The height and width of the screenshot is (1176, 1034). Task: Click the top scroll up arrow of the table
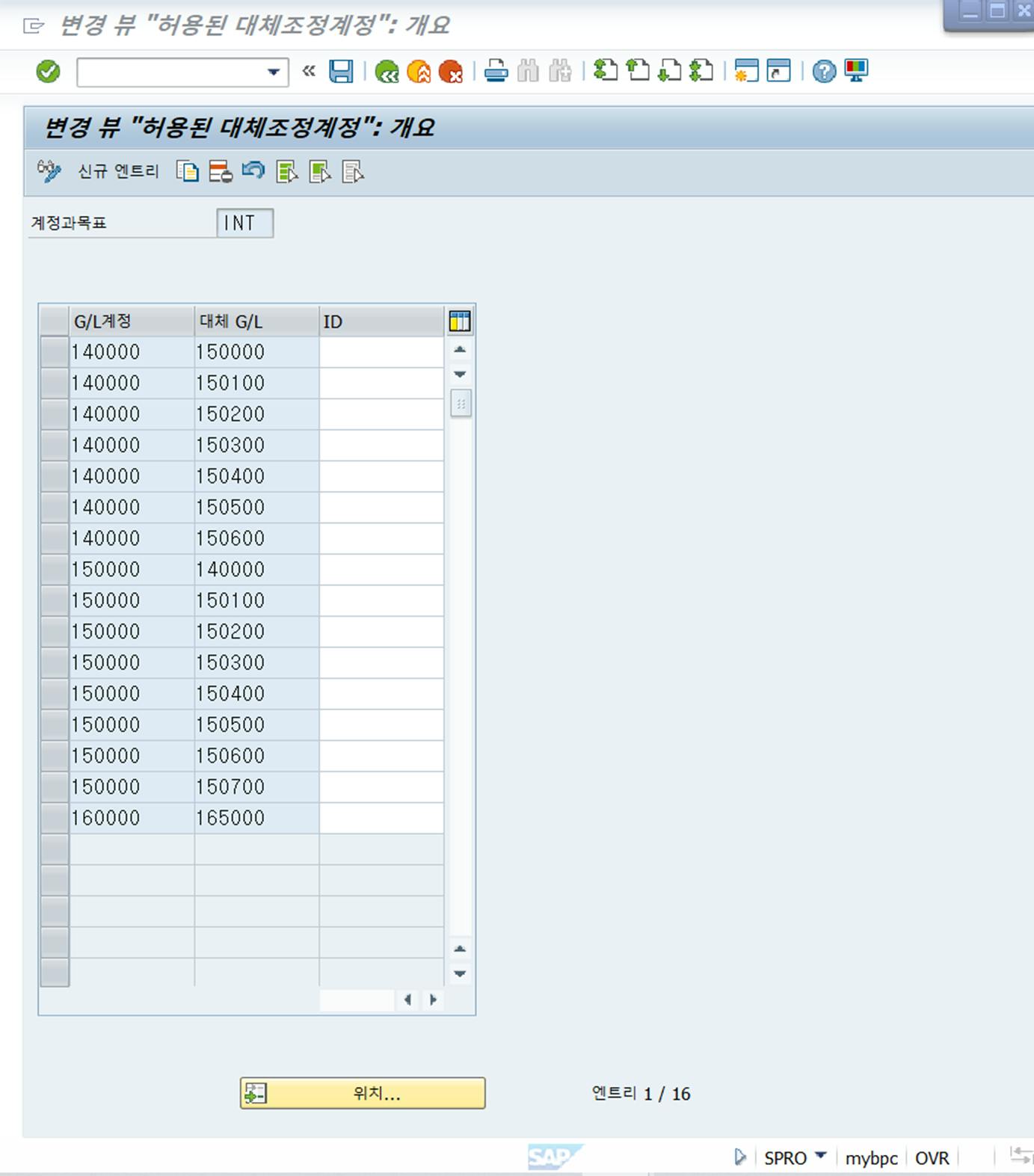(x=461, y=350)
